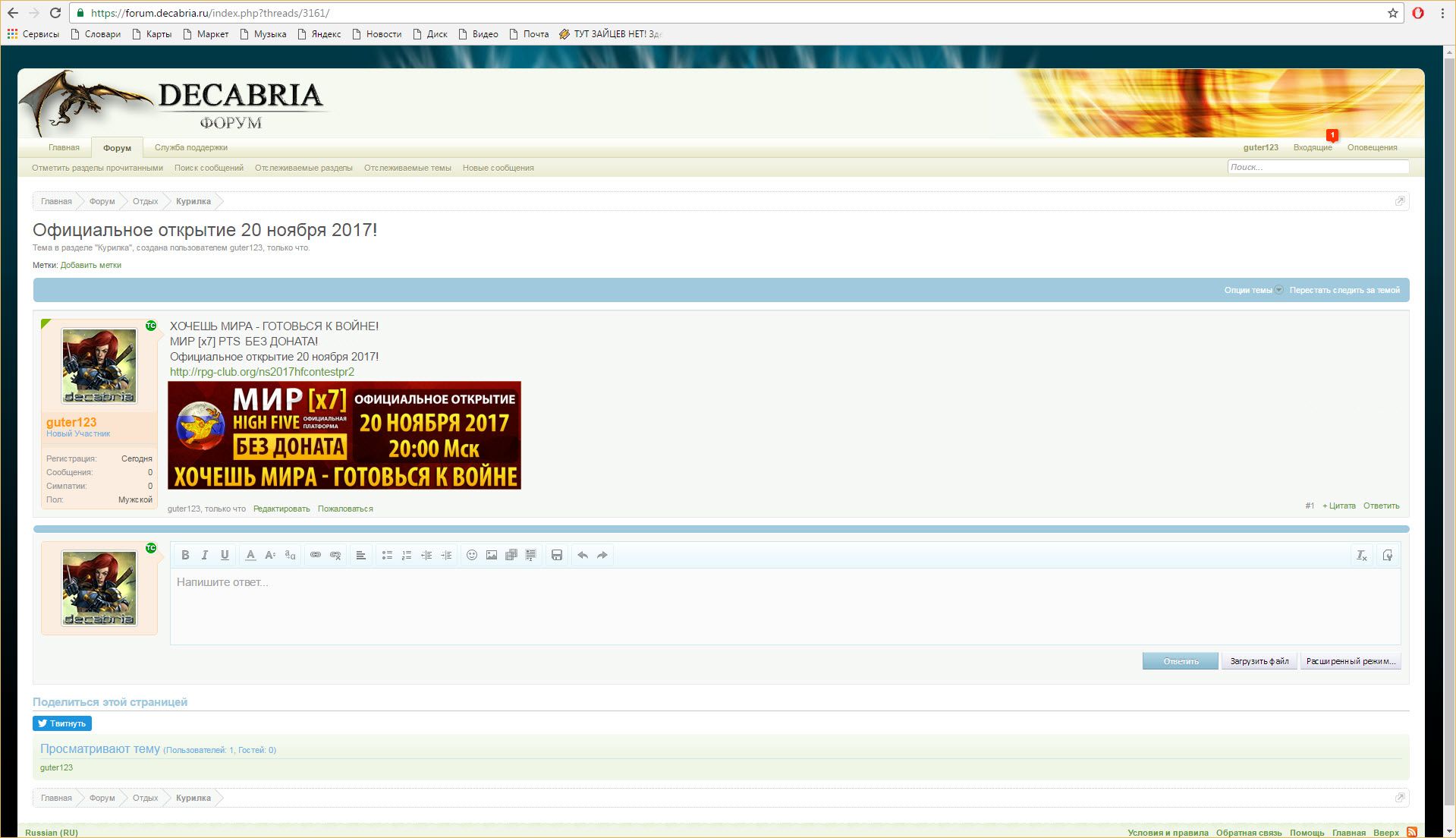Click Загрузить файл upload button

coord(1259,661)
